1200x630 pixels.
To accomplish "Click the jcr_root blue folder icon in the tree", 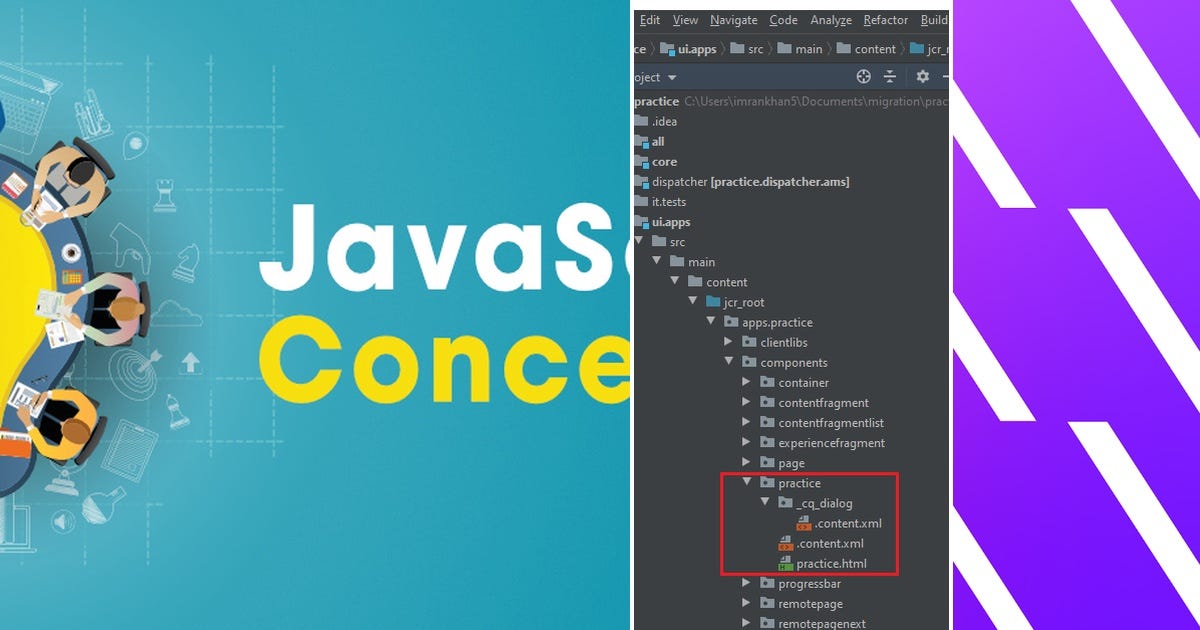I will [713, 302].
